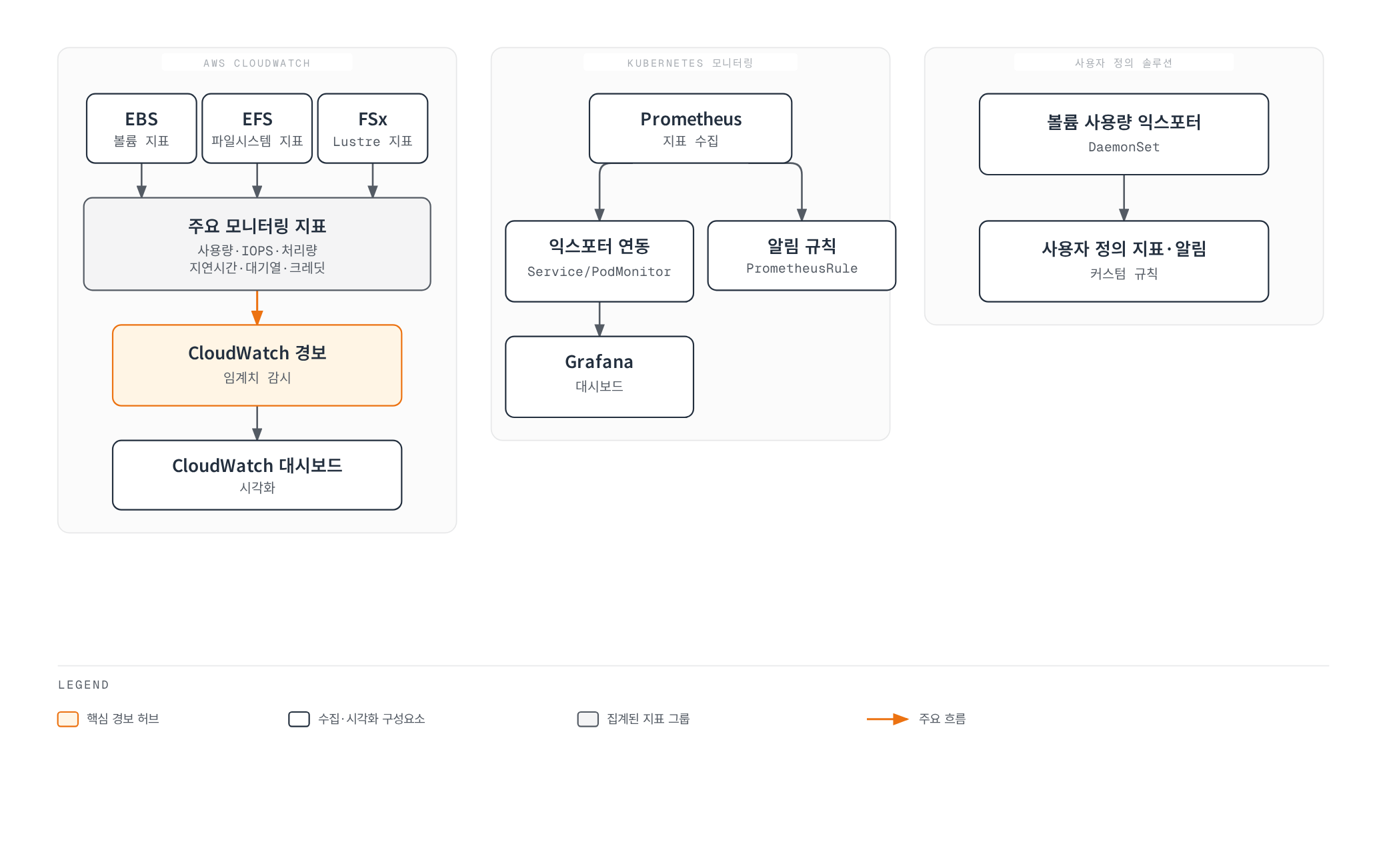This screenshot has height=868, width=1387.
Task: Select the FSx Lustre 지표 node
Action: pyautogui.click(x=373, y=128)
